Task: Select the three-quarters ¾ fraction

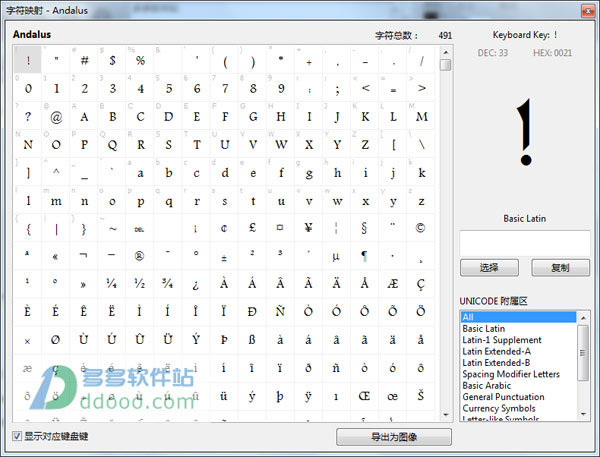Action: tap(168, 284)
